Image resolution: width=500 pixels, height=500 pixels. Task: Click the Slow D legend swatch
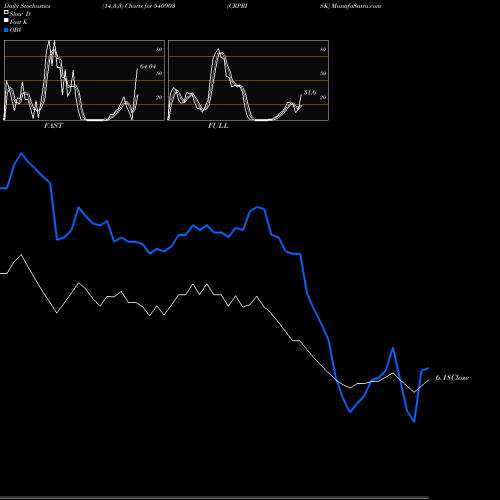click(x=6, y=12)
